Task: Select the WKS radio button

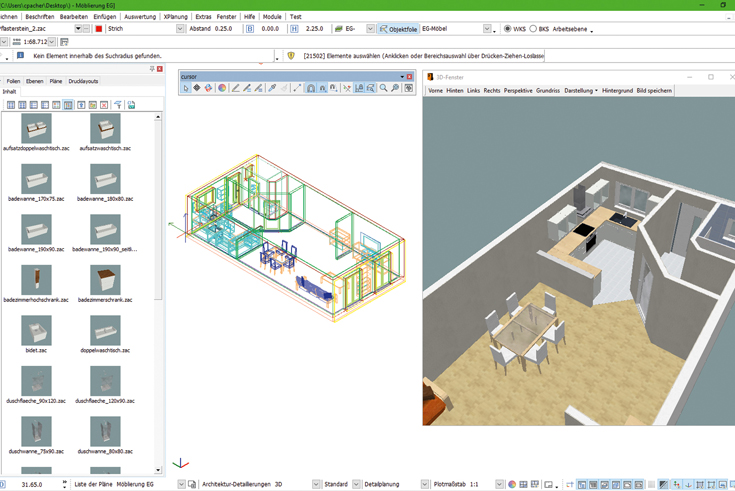Action: [508, 29]
